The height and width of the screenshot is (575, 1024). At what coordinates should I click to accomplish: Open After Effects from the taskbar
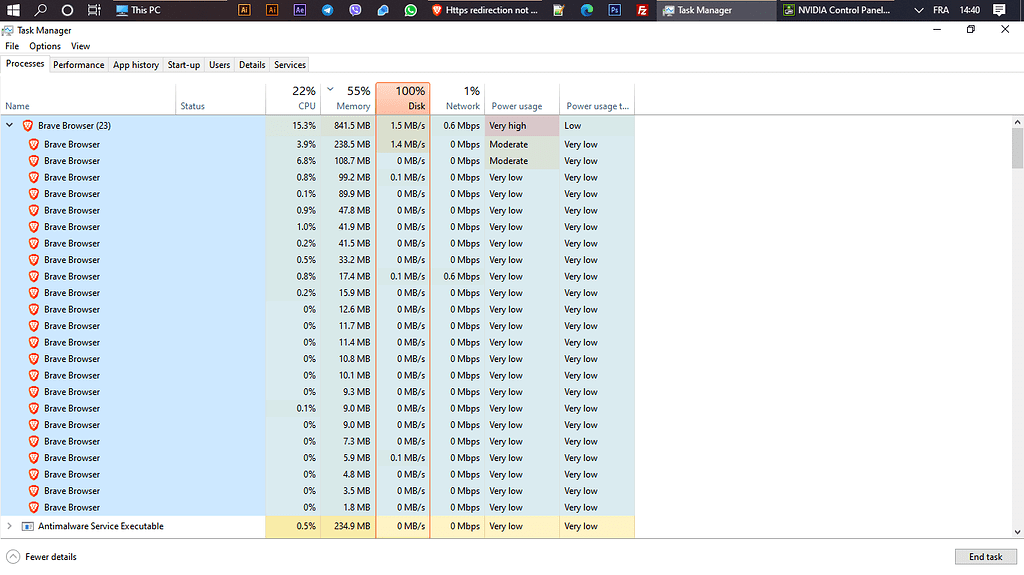pyautogui.click(x=300, y=10)
